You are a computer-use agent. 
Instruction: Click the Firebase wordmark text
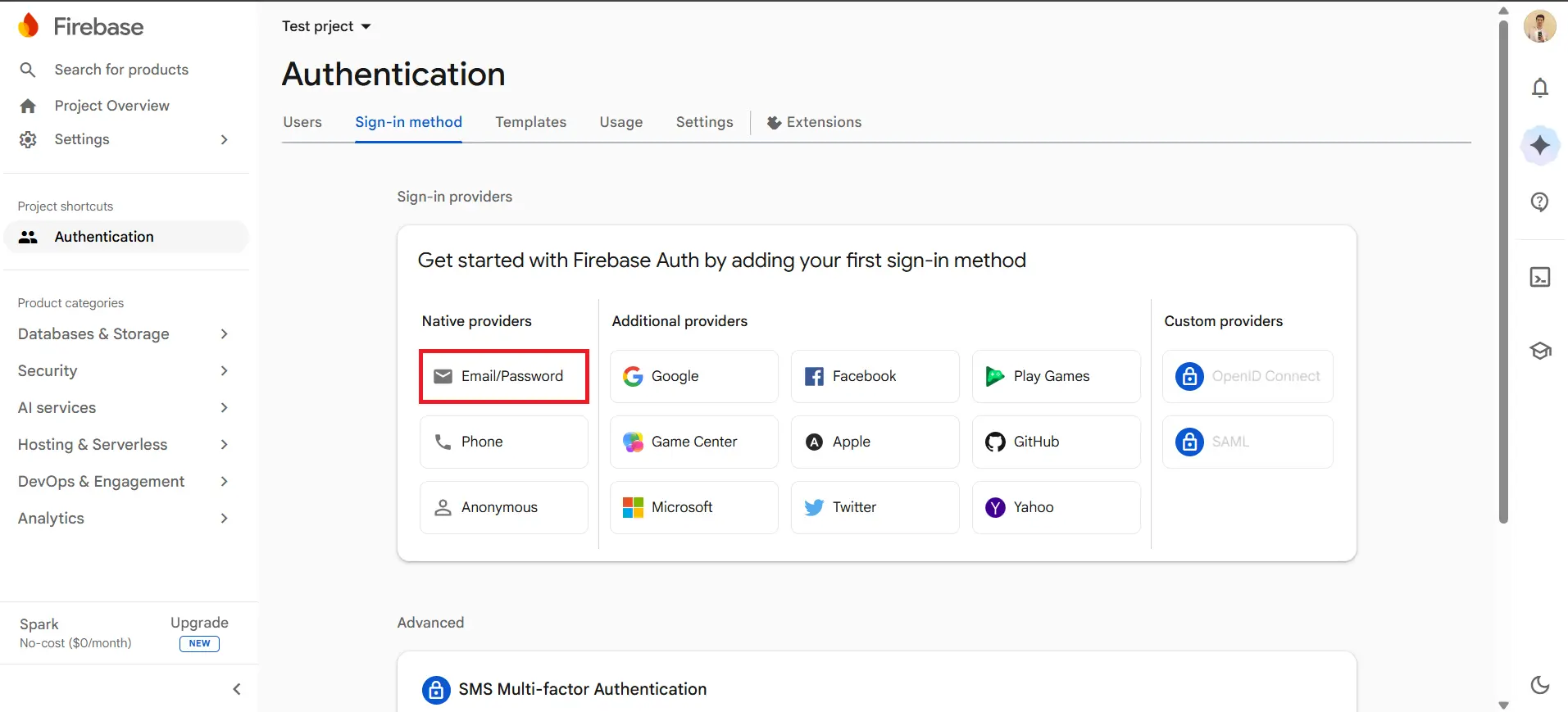[x=98, y=26]
